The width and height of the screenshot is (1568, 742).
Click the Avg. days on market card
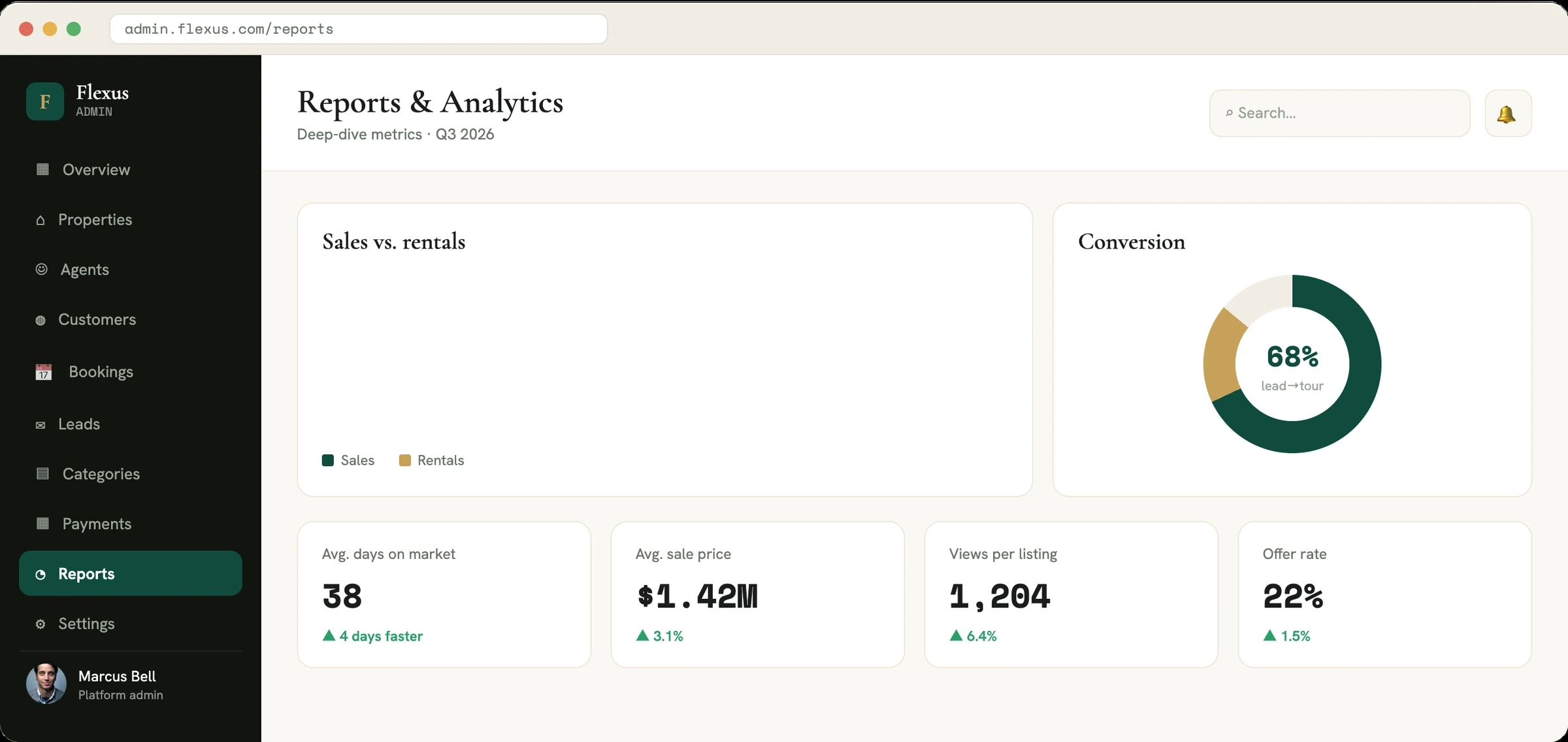coord(444,594)
